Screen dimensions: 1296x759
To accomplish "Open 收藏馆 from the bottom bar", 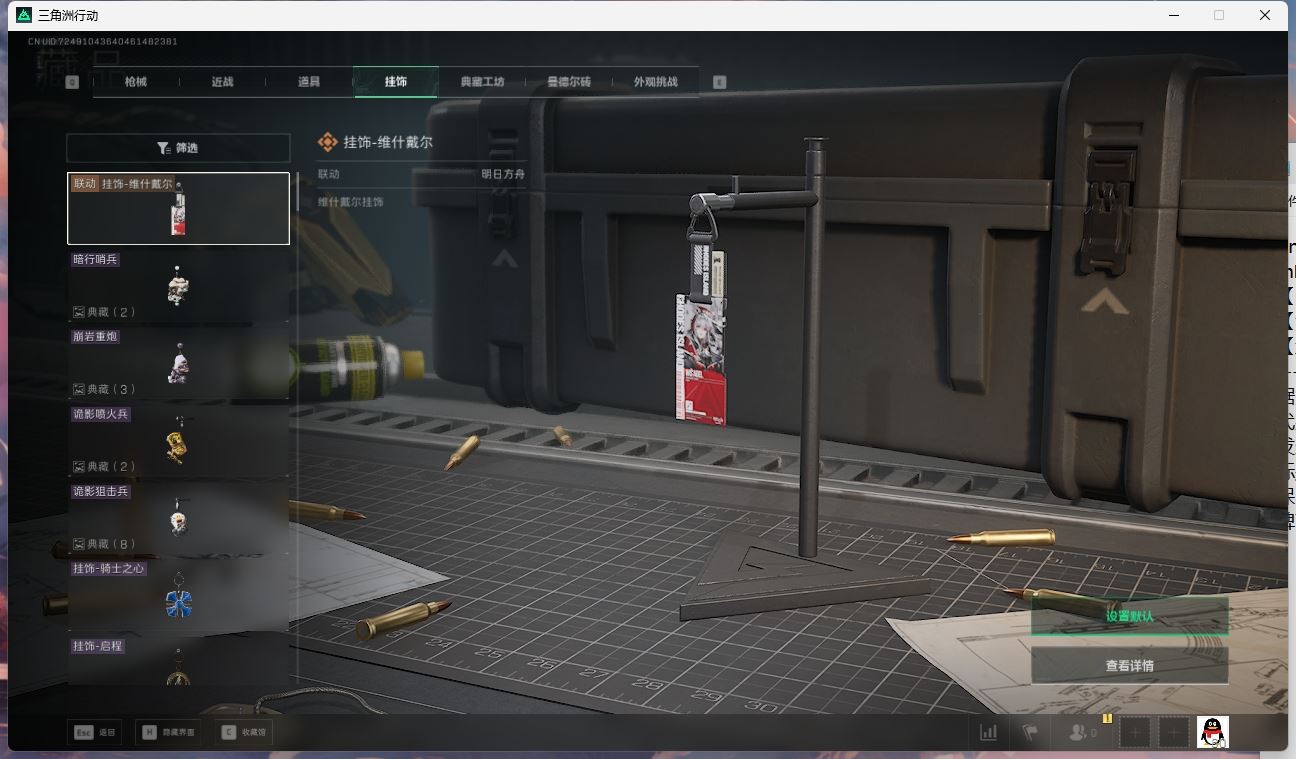I will tap(246, 731).
